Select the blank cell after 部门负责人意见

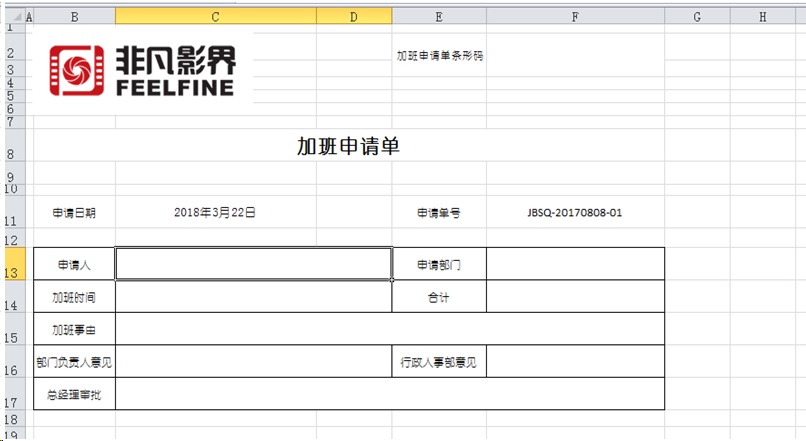point(253,361)
